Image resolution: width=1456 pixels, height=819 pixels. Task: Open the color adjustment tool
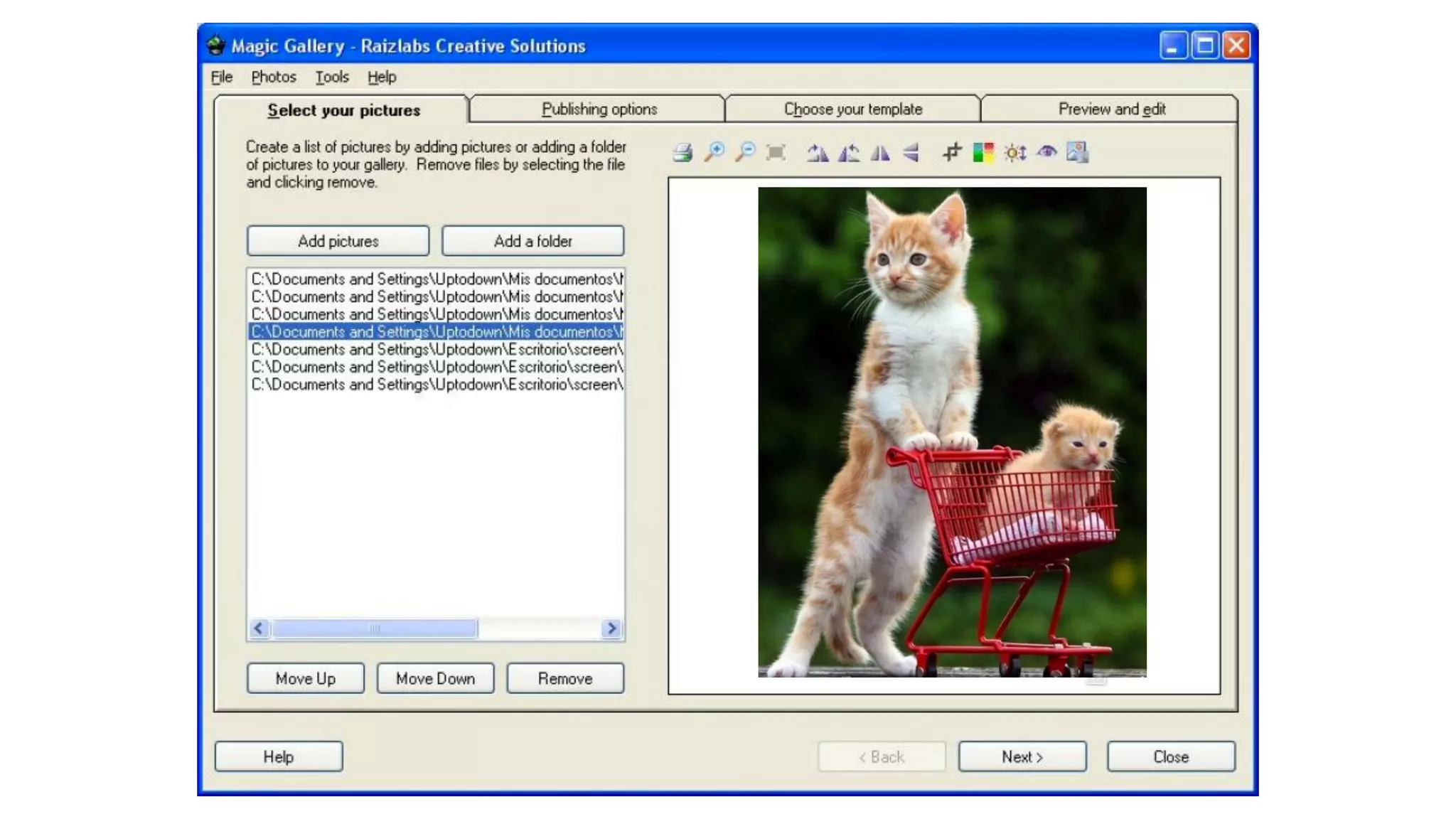pyautogui.click(x=983, y=152)
